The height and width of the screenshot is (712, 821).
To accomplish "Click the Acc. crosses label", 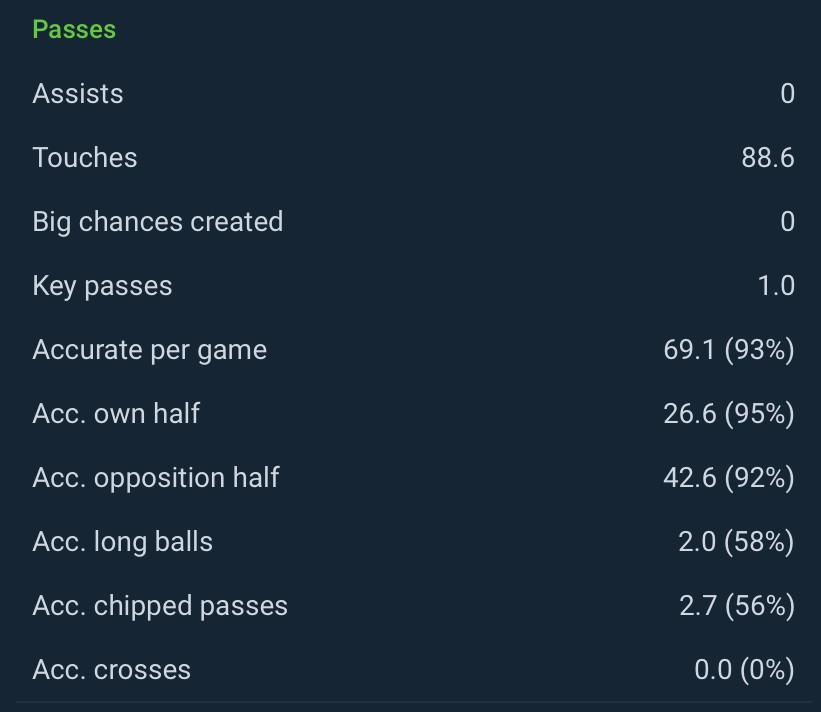I will click(112, 670).
